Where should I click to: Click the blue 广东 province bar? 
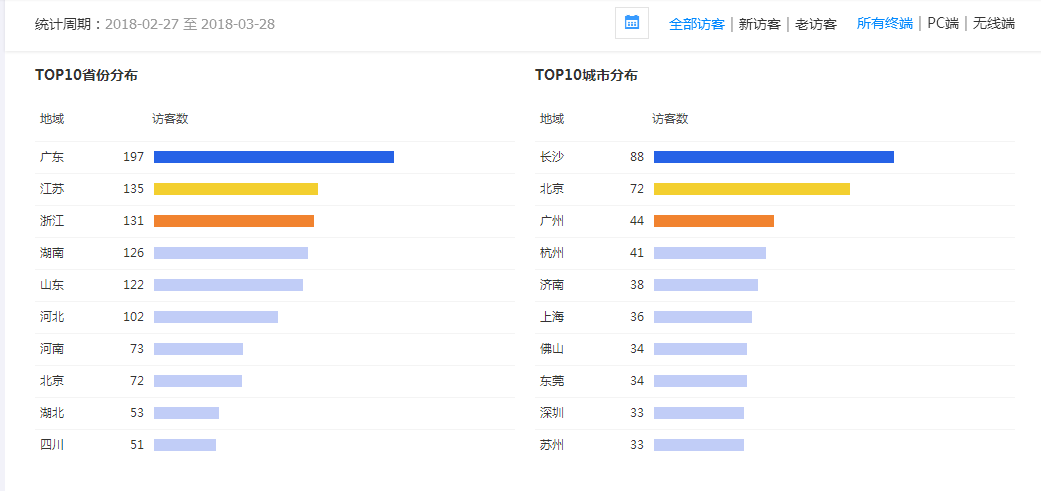pos(274,157)
